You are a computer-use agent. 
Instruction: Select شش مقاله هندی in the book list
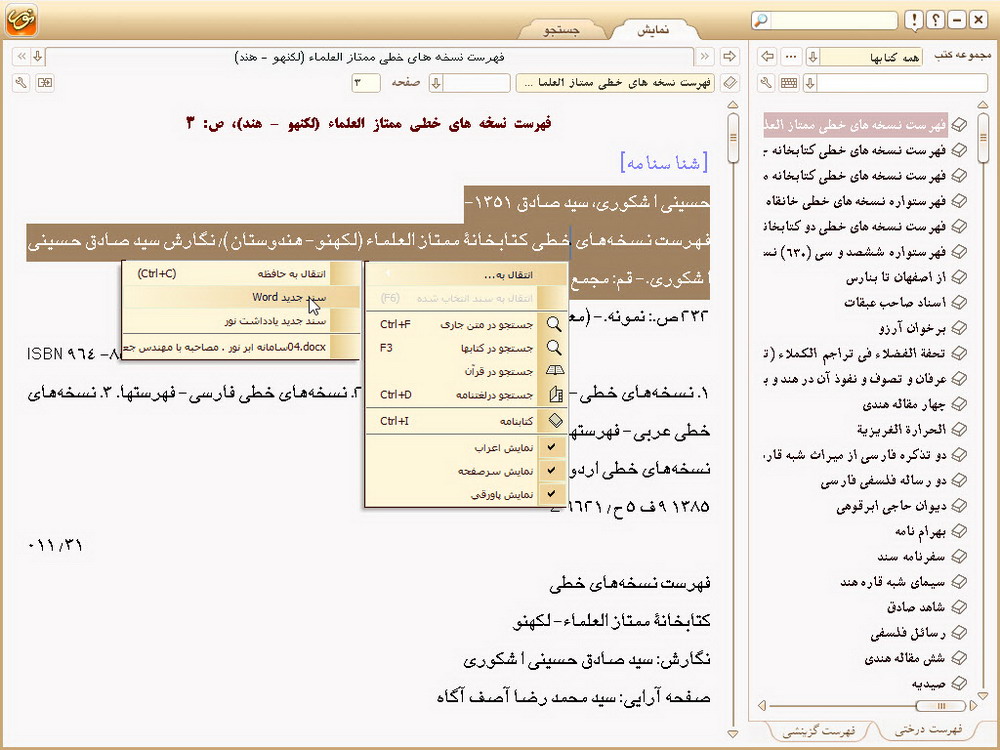coord(905,658)
